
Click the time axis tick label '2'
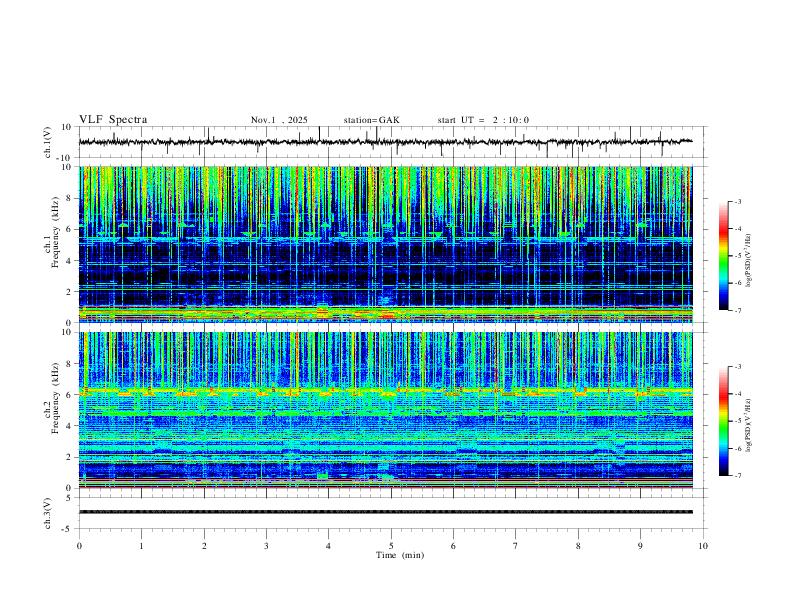[x=204, y=546]
